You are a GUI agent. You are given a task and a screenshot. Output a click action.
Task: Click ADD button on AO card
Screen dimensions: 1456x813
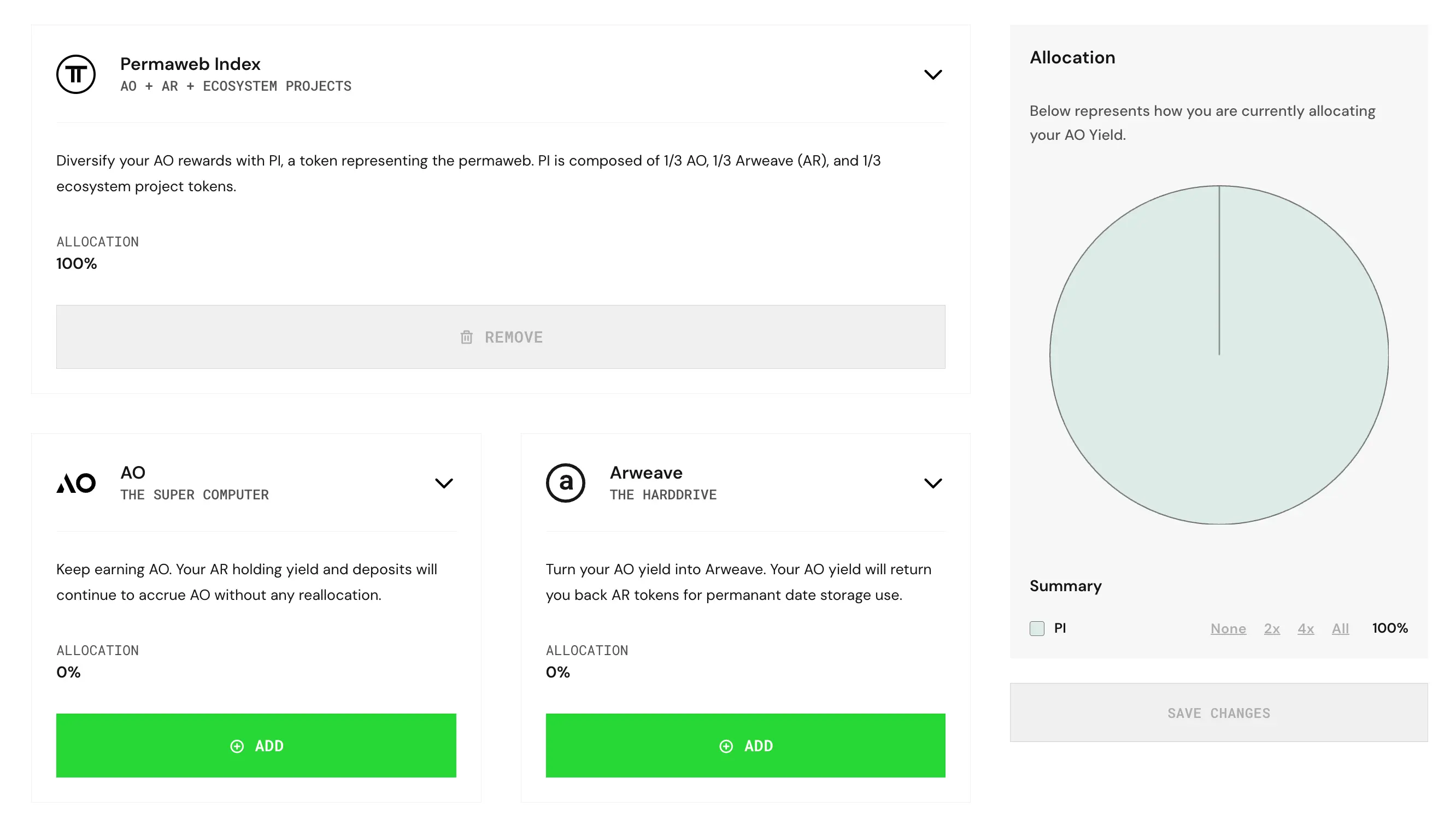point(256,745)
